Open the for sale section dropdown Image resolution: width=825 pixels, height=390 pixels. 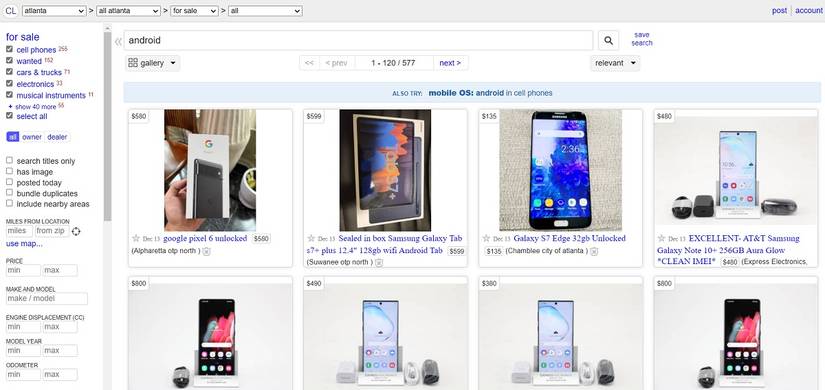(x=195, y=11)
